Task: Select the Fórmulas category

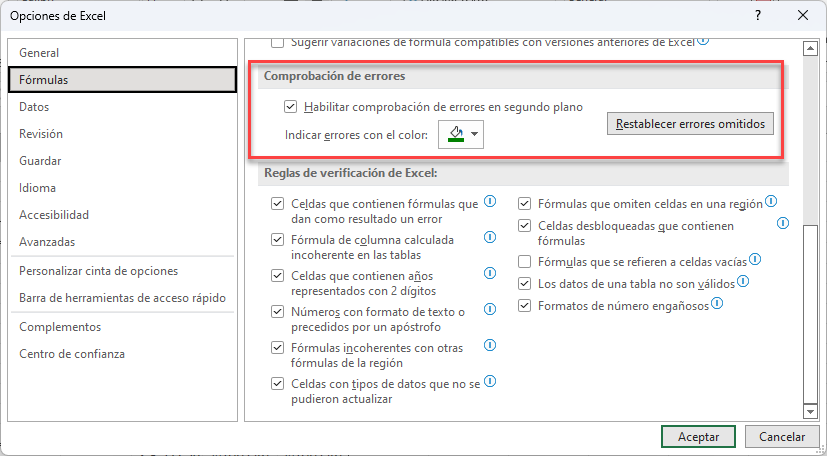Action: [122, 80]
